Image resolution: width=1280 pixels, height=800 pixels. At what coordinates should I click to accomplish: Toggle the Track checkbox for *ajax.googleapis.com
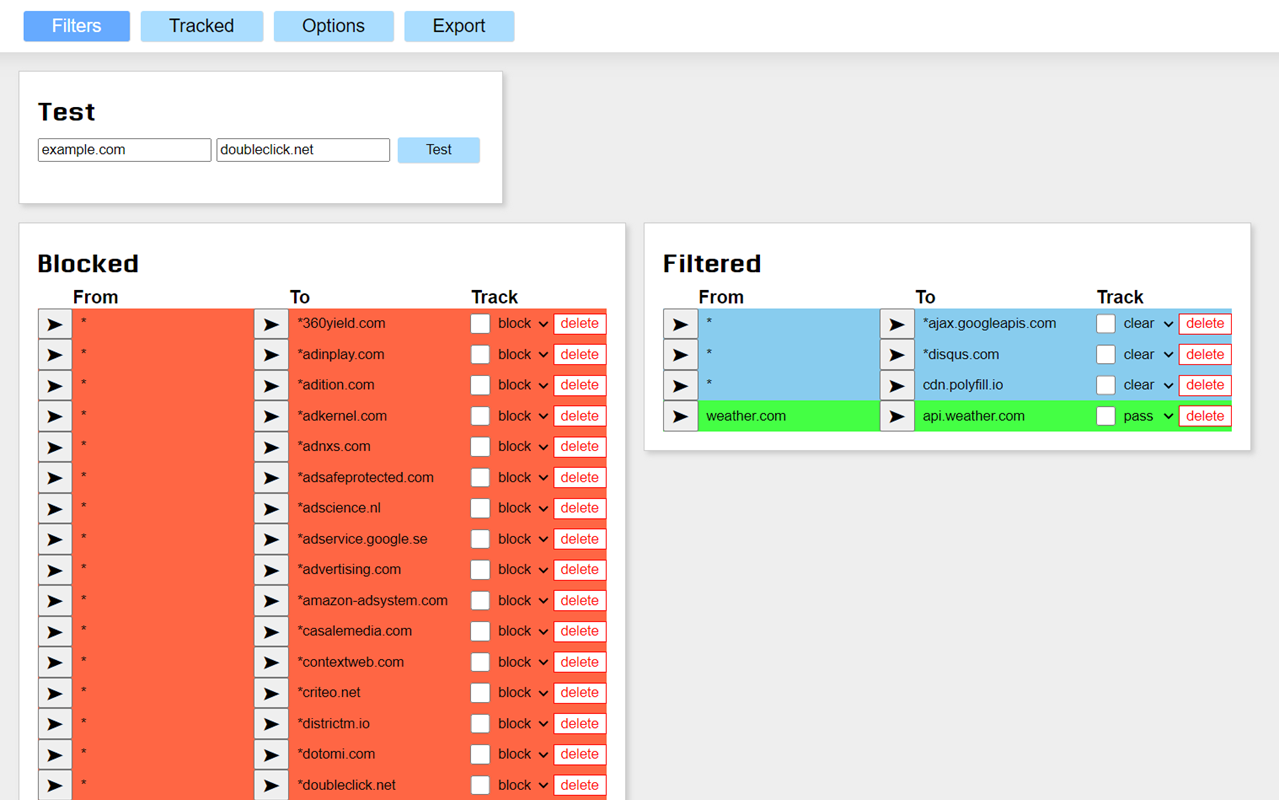coord(1106,324)
